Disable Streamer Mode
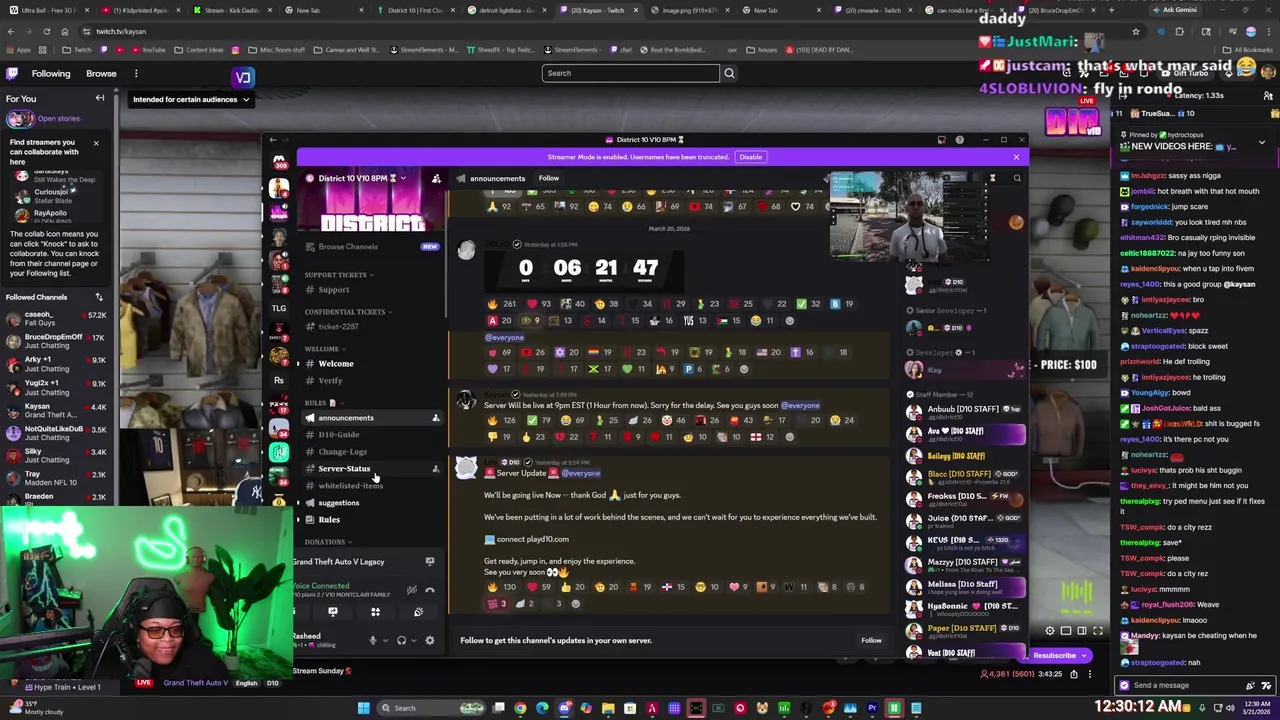Image resolution: width=1280 pixels, height=720 pixels. coord(750,157)
